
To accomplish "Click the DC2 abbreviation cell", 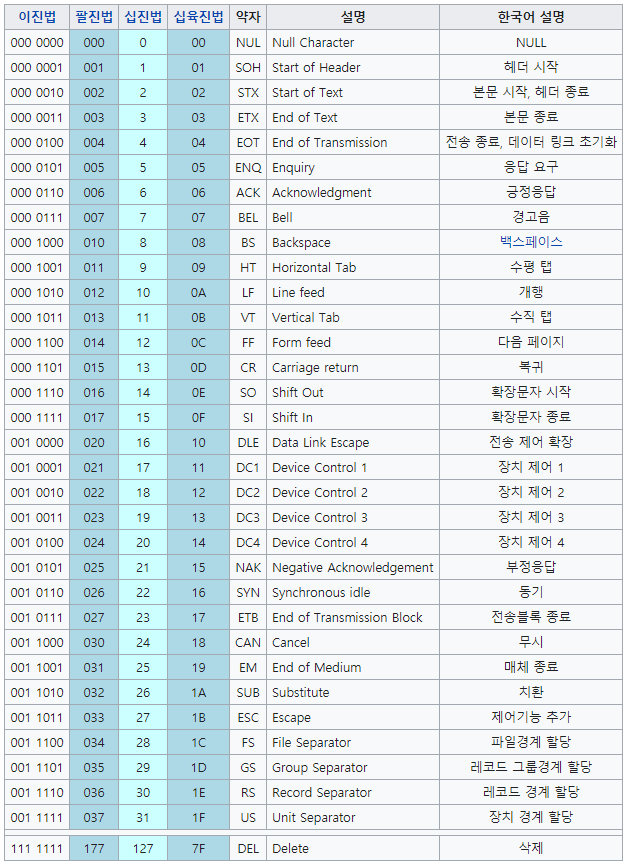I will tap(248, 493).
